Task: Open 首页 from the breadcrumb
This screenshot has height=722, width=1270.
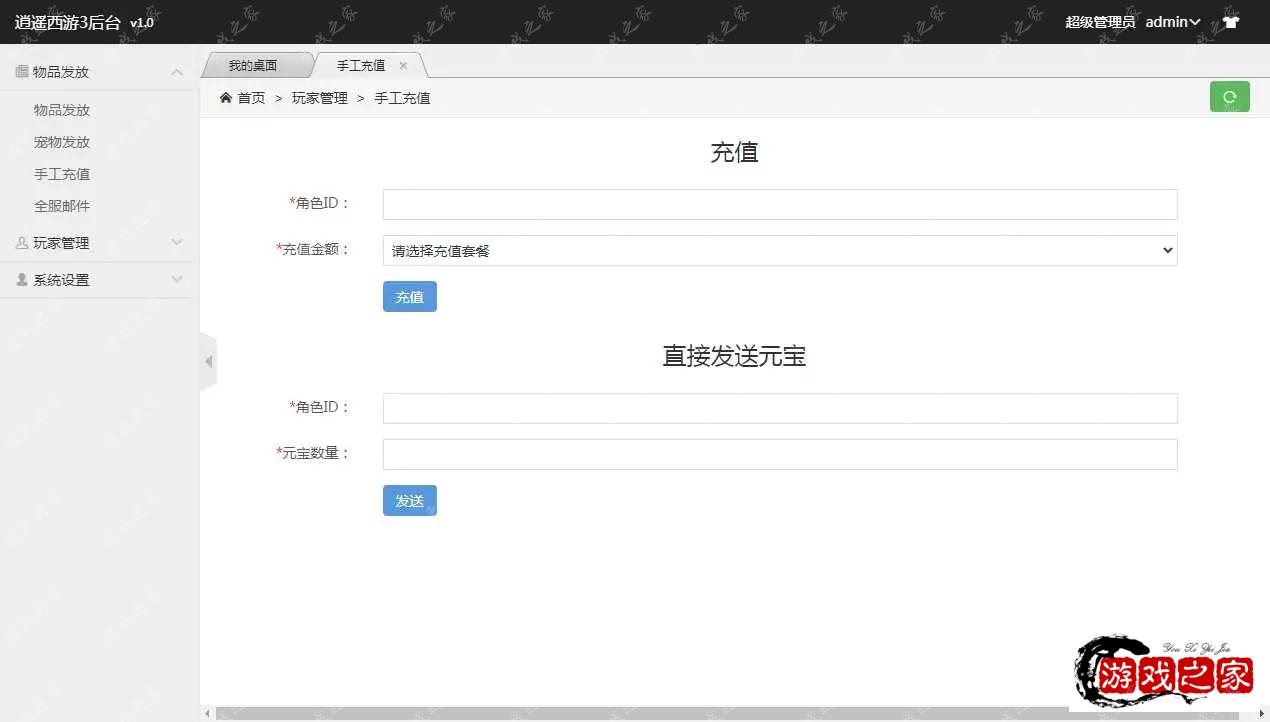Action: [251, 97]
